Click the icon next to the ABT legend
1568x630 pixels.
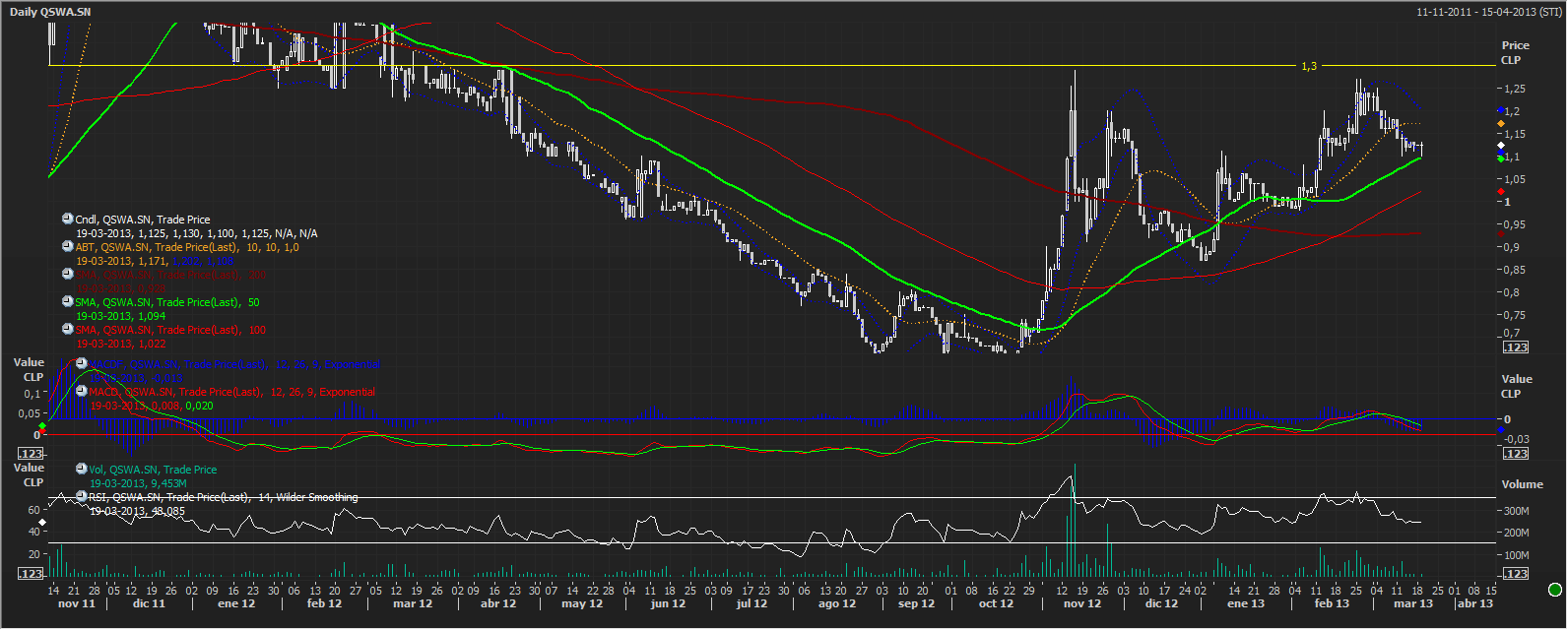pos(68,247)
